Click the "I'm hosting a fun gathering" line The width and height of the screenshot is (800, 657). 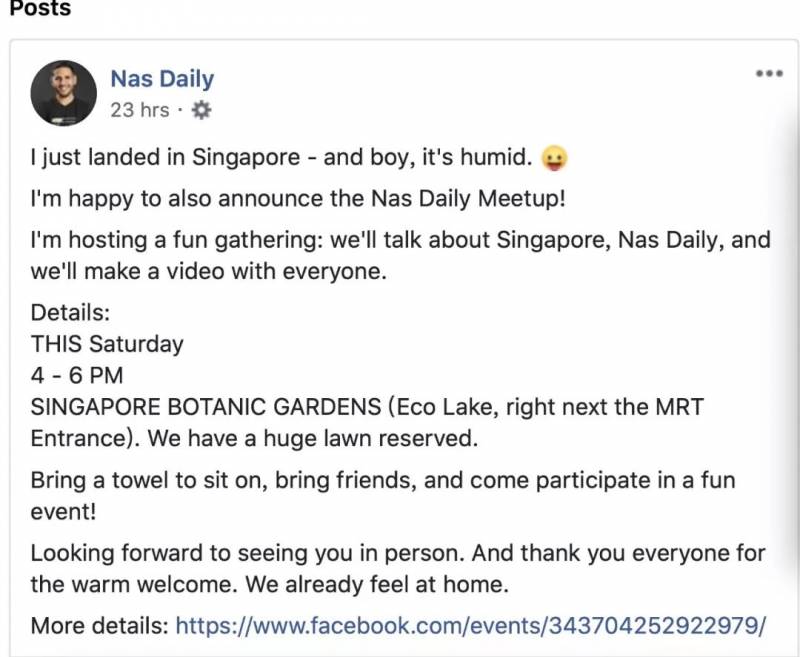[x=400, y=240]
